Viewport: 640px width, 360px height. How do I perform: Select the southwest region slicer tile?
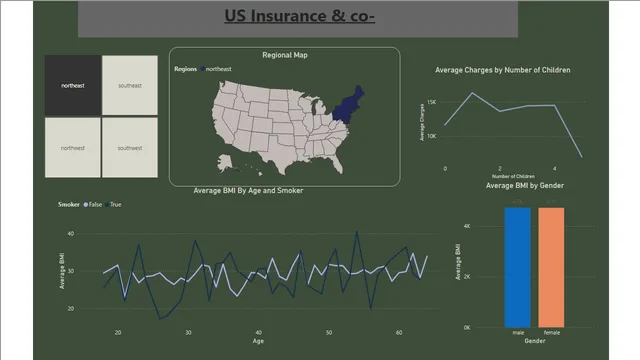(x=130, y=148)
